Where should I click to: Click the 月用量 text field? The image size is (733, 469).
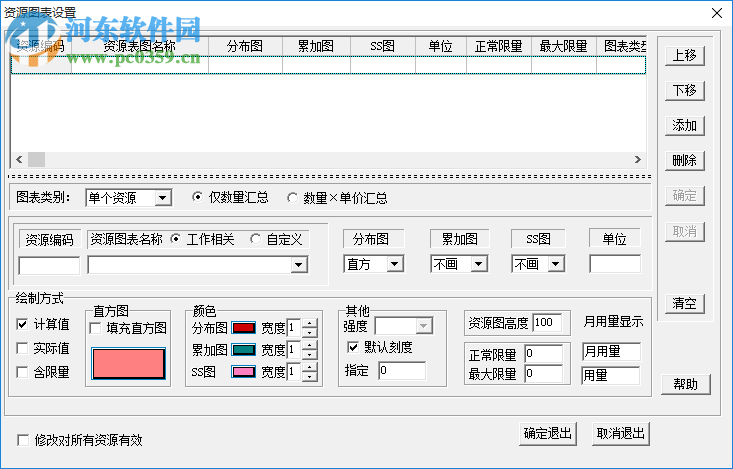click(611, 352)
